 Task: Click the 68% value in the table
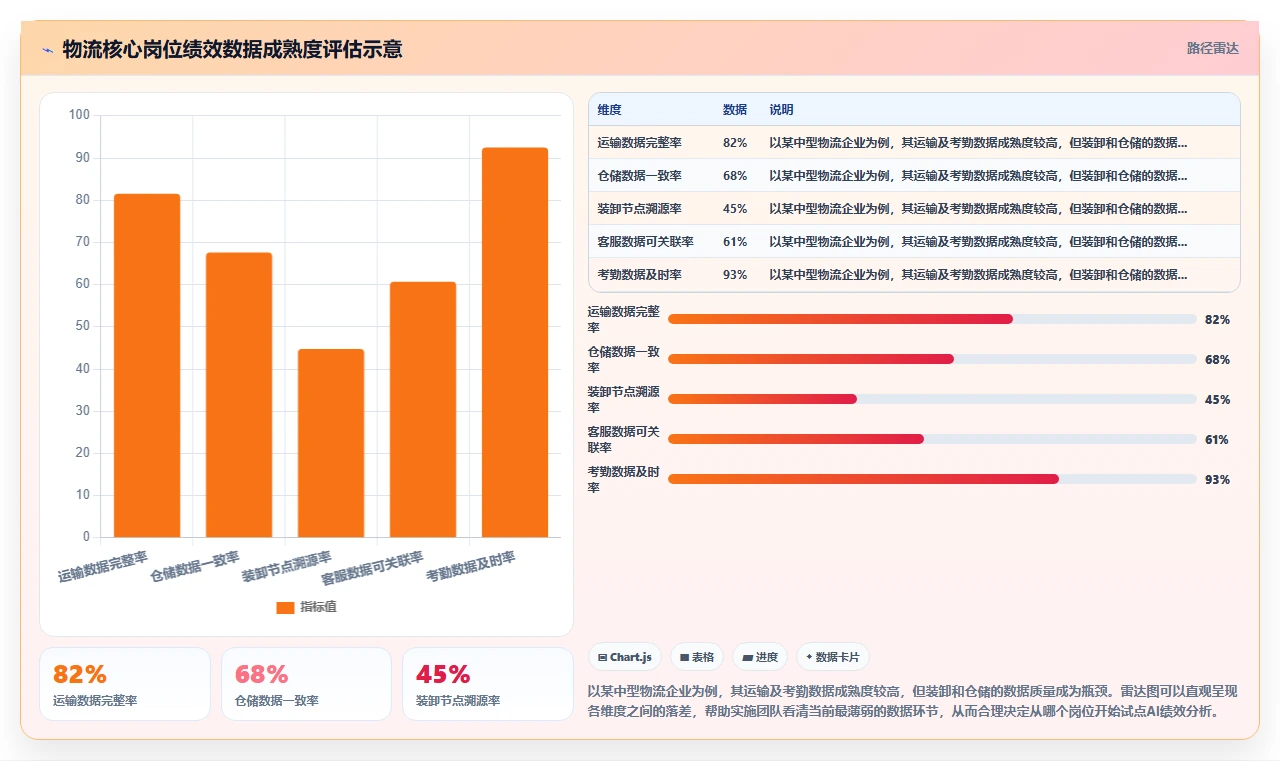click(x=735, y=176)
